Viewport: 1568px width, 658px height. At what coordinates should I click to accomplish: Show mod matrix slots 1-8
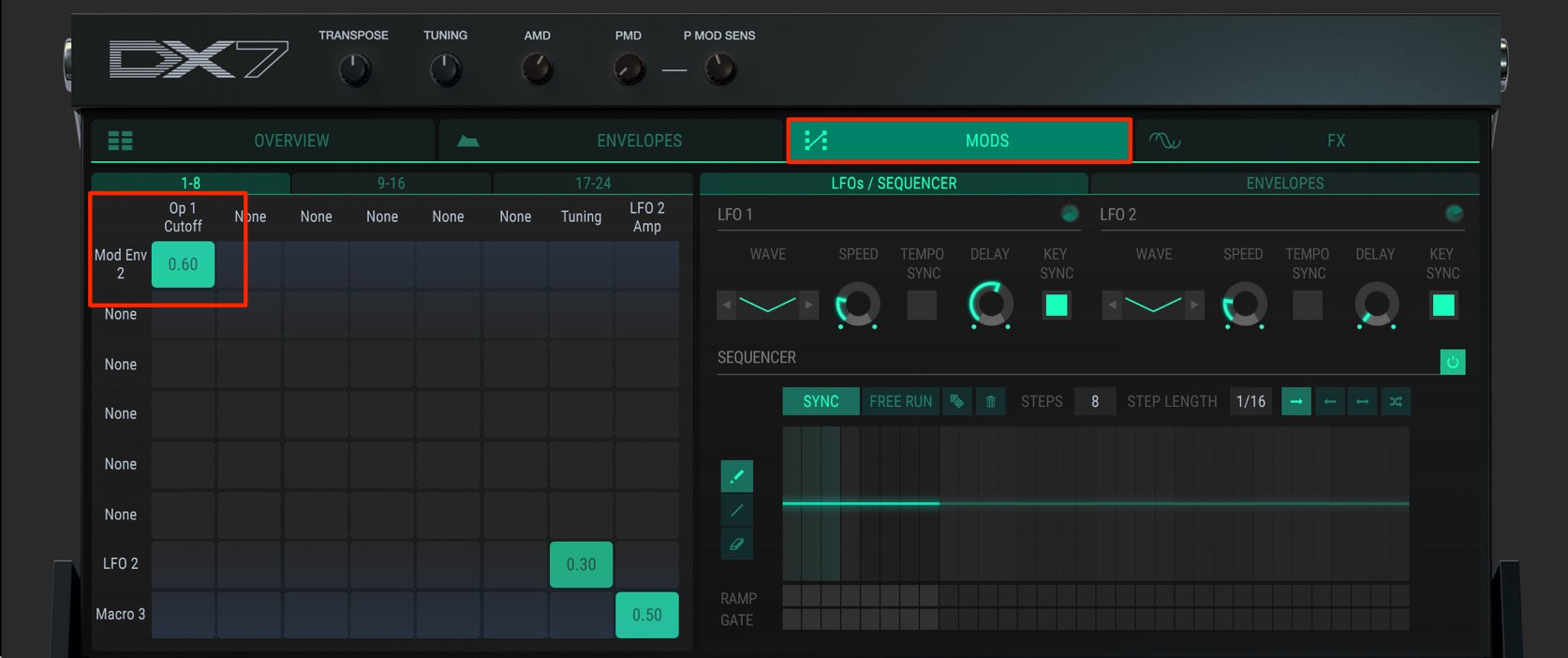(190, 183)
